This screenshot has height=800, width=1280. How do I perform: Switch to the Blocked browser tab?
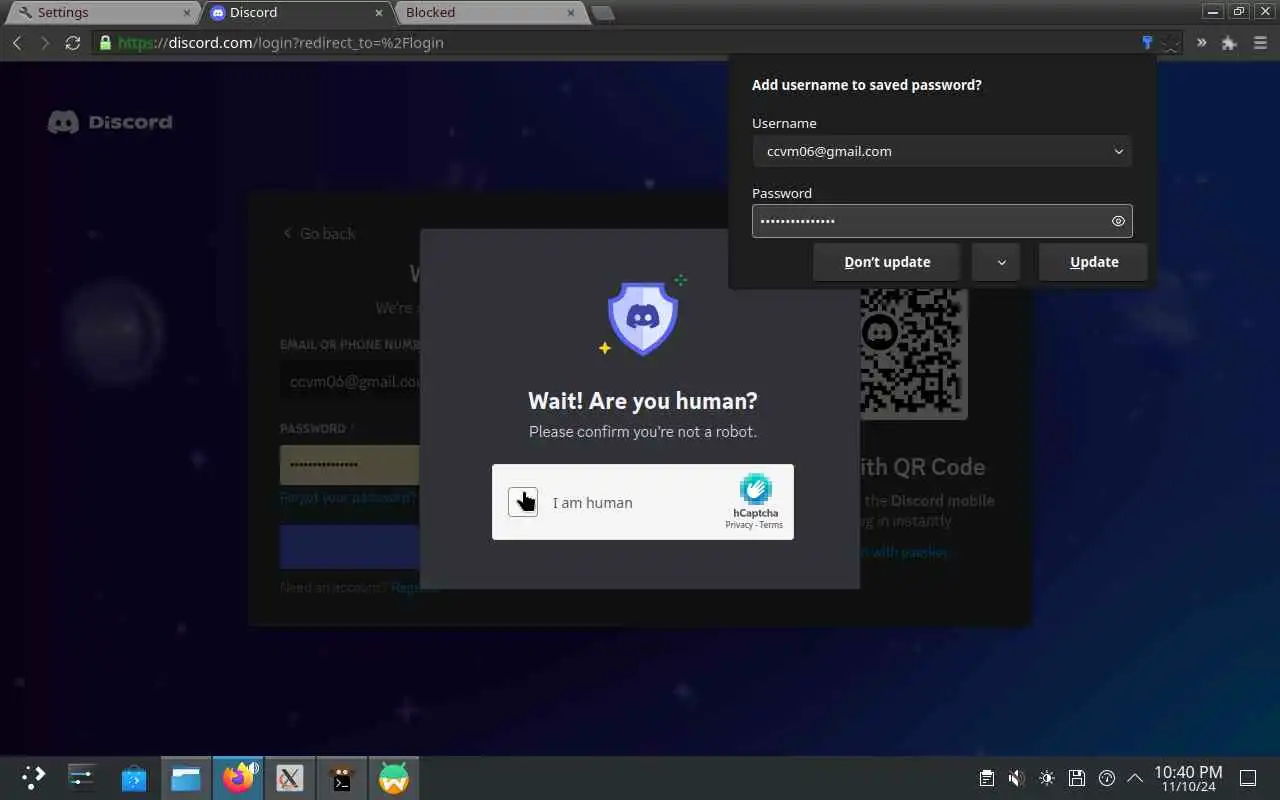point(490,12)
